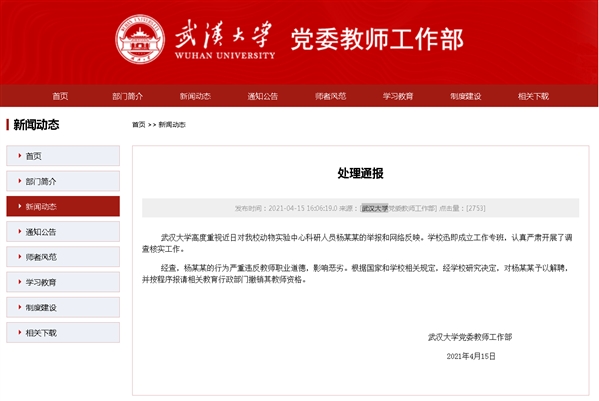Screen dimensions: 599x401
Task: Open 制度建设 in the top navigation bar
Action: (x=465, y=96)
